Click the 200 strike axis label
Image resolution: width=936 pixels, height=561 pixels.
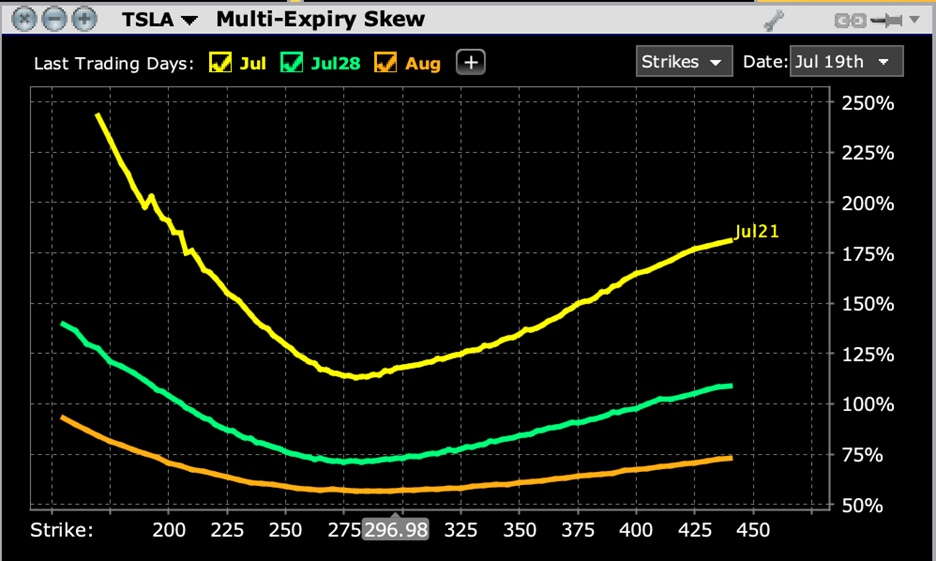point(169,530)
